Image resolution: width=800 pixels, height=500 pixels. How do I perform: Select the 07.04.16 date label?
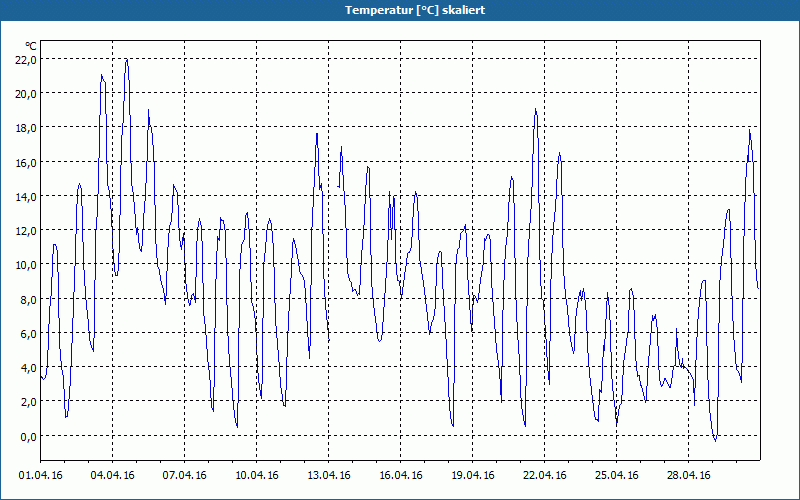(184, 475)
